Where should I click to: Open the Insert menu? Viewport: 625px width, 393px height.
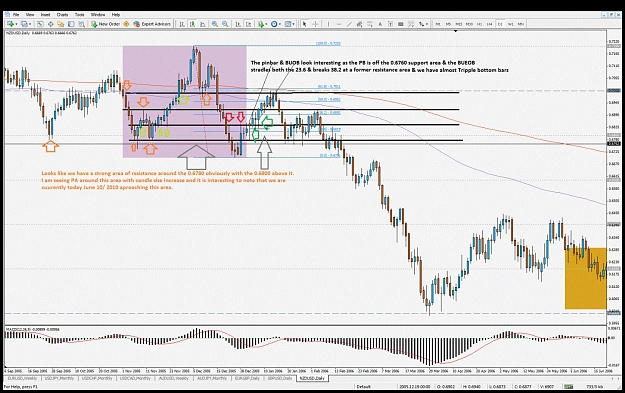pyautogui.click(x=45, y=15)
